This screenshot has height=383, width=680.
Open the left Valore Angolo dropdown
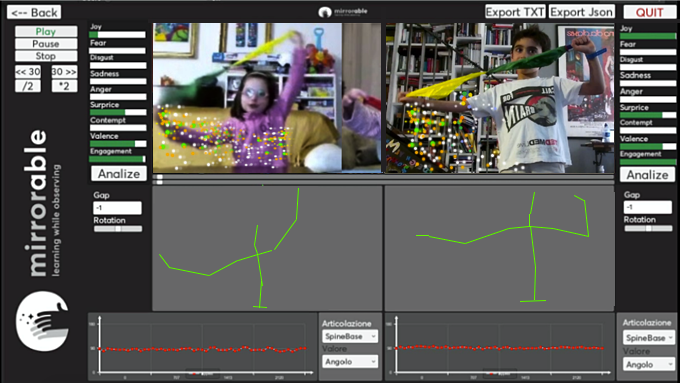pos(350,362)
